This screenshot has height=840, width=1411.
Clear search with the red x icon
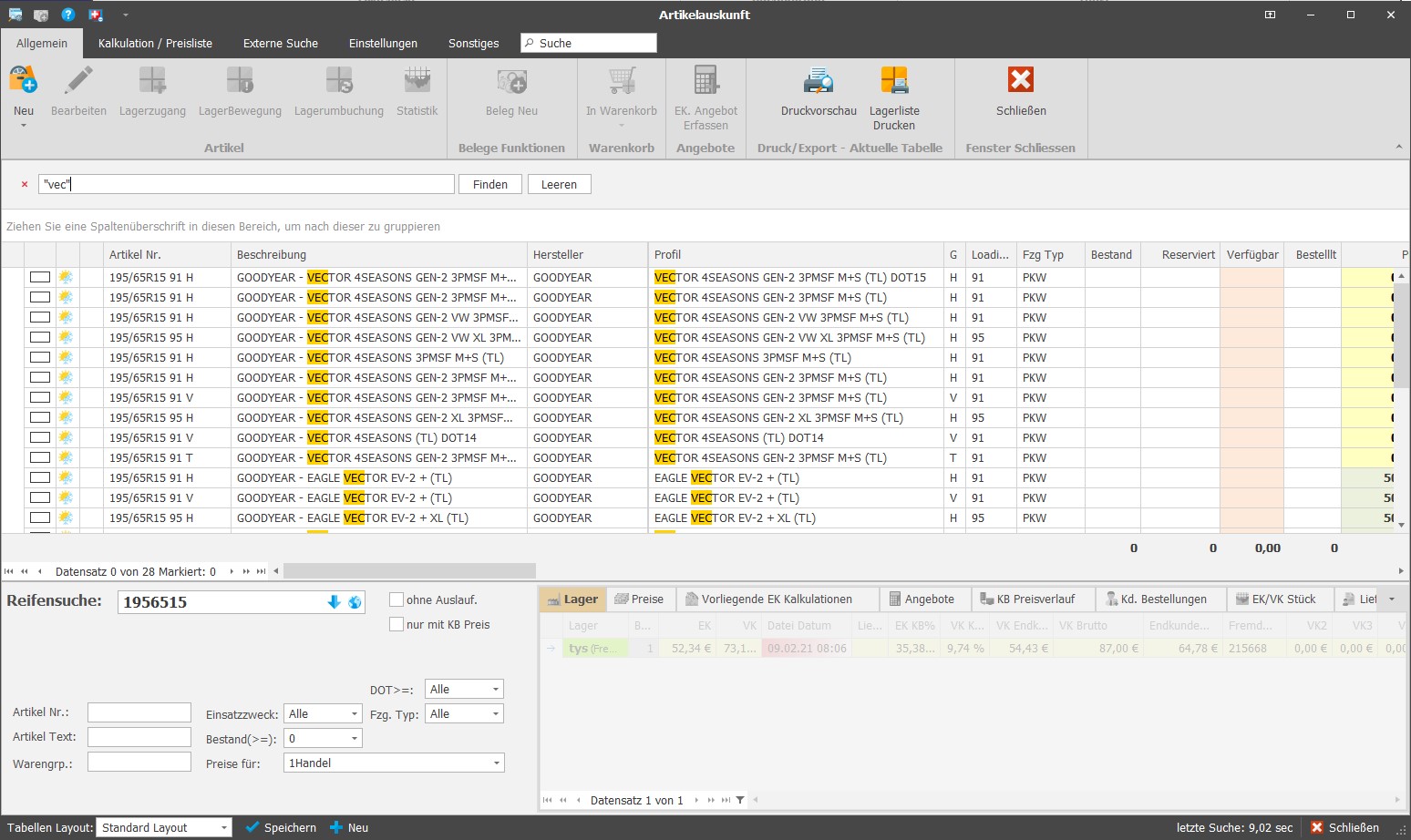click(x=25, y=184)
